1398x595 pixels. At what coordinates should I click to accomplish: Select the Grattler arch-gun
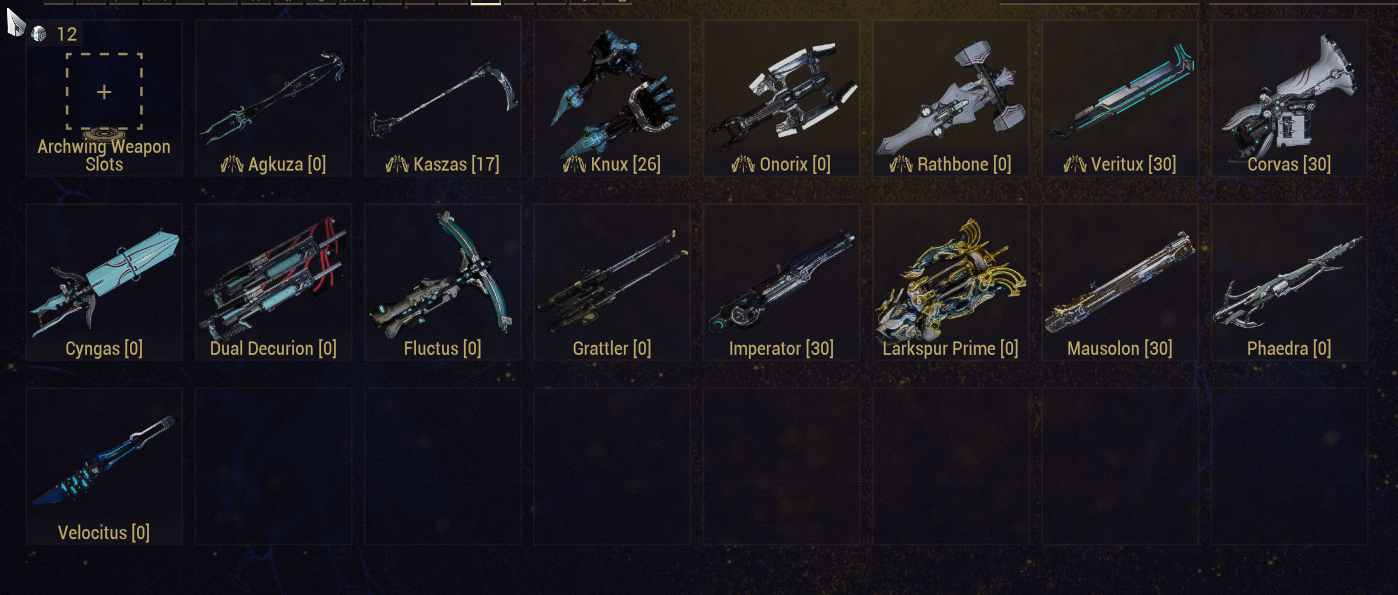pyautogui.click(x=612, y=282)
